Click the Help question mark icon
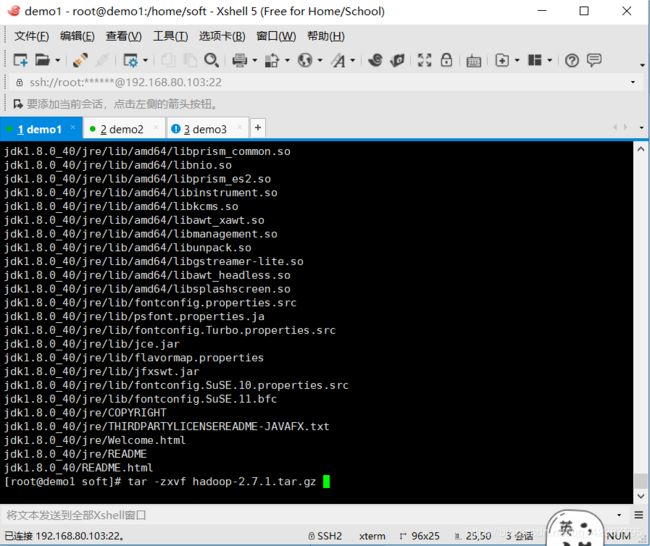The image size is (650, 546). [572, 61]
